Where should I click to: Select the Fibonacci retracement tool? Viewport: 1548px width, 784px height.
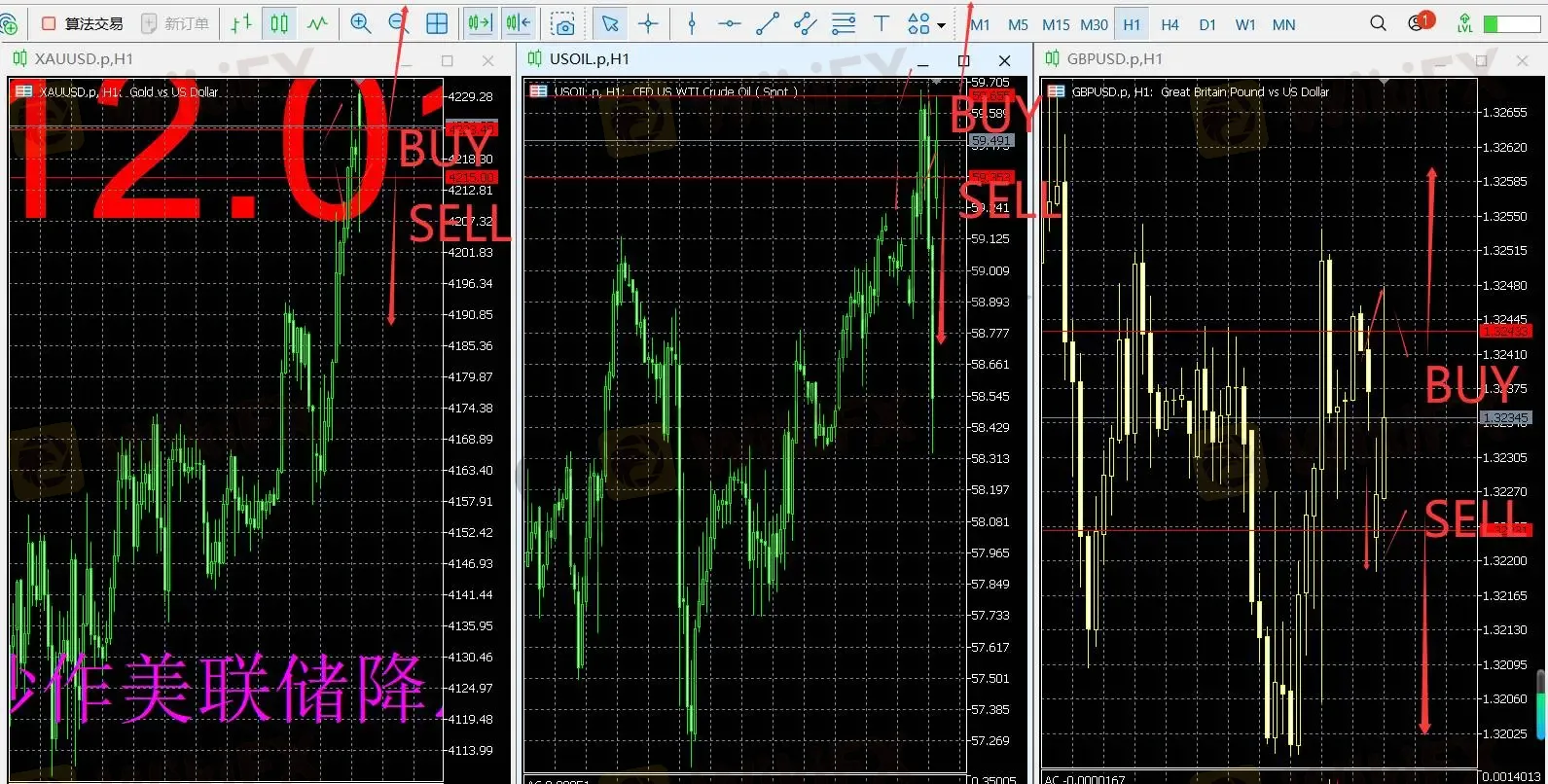click(844, 23)
